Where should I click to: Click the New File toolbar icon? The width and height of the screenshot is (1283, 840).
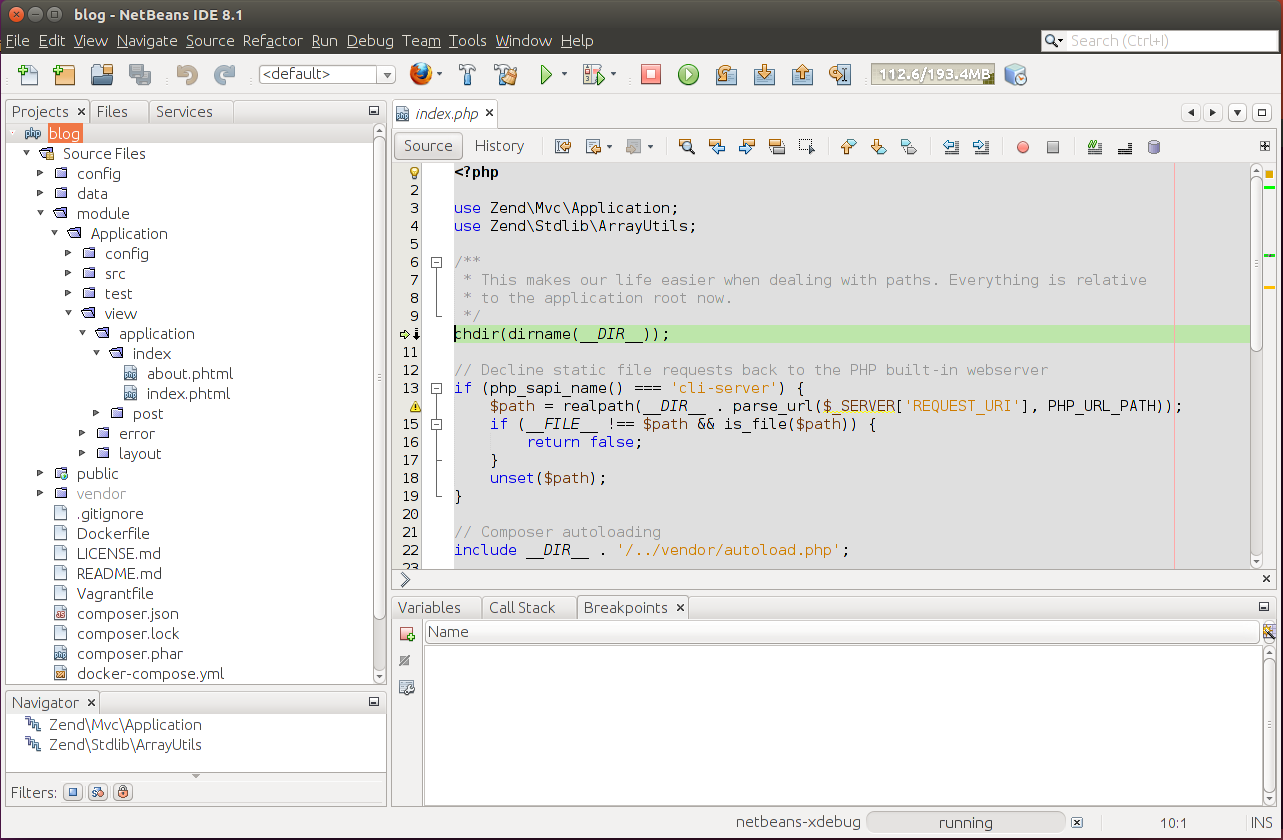coord(28,75)
